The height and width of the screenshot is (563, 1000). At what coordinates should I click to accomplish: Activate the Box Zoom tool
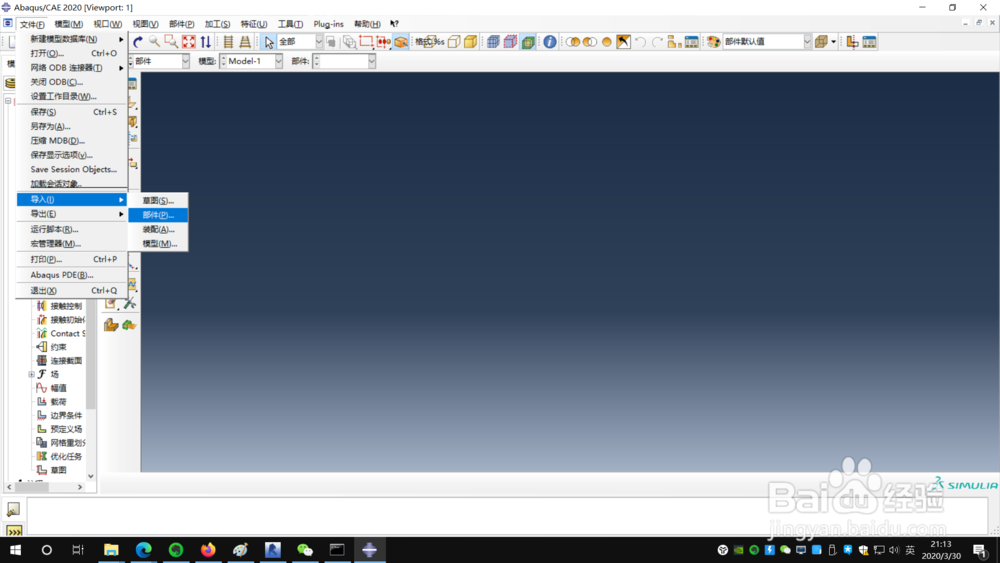(171, 42)
